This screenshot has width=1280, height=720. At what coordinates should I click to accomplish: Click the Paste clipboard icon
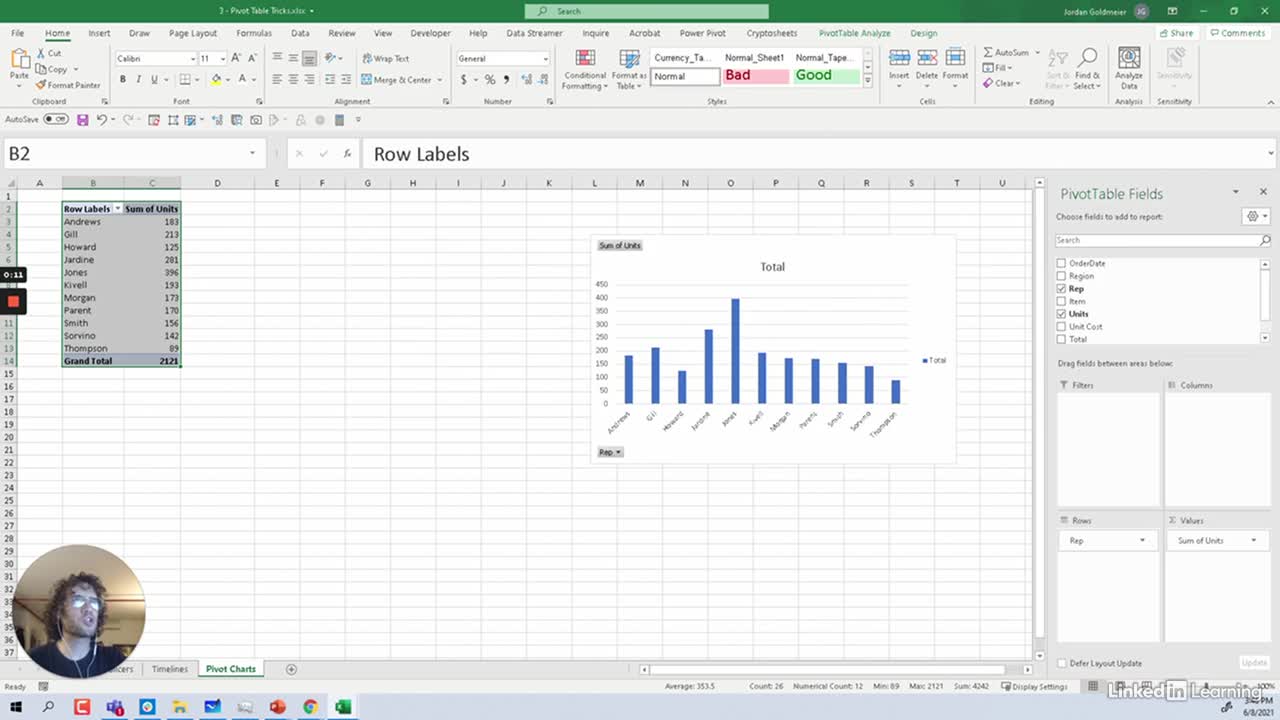tap(19, 57)
